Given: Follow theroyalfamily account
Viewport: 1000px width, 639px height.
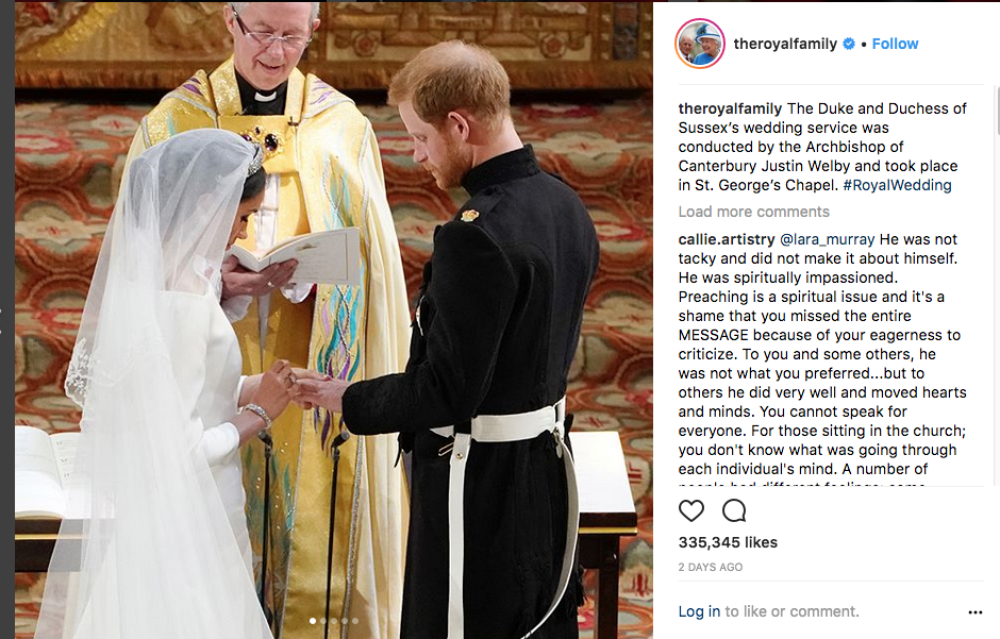Looking at the screenshot, I should point(895,43).
